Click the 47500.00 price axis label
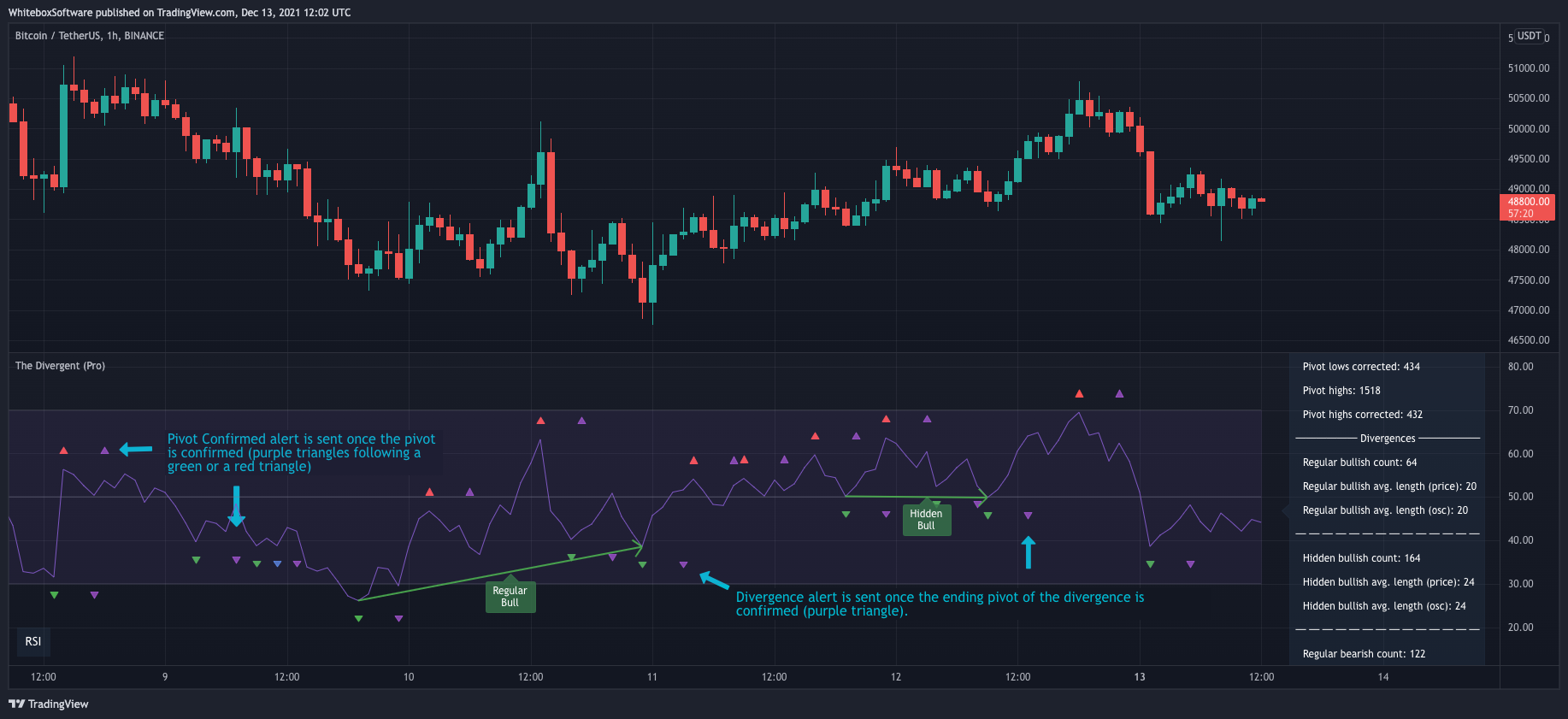This screenshot has width=1568, height=719. coord(1529,280)
